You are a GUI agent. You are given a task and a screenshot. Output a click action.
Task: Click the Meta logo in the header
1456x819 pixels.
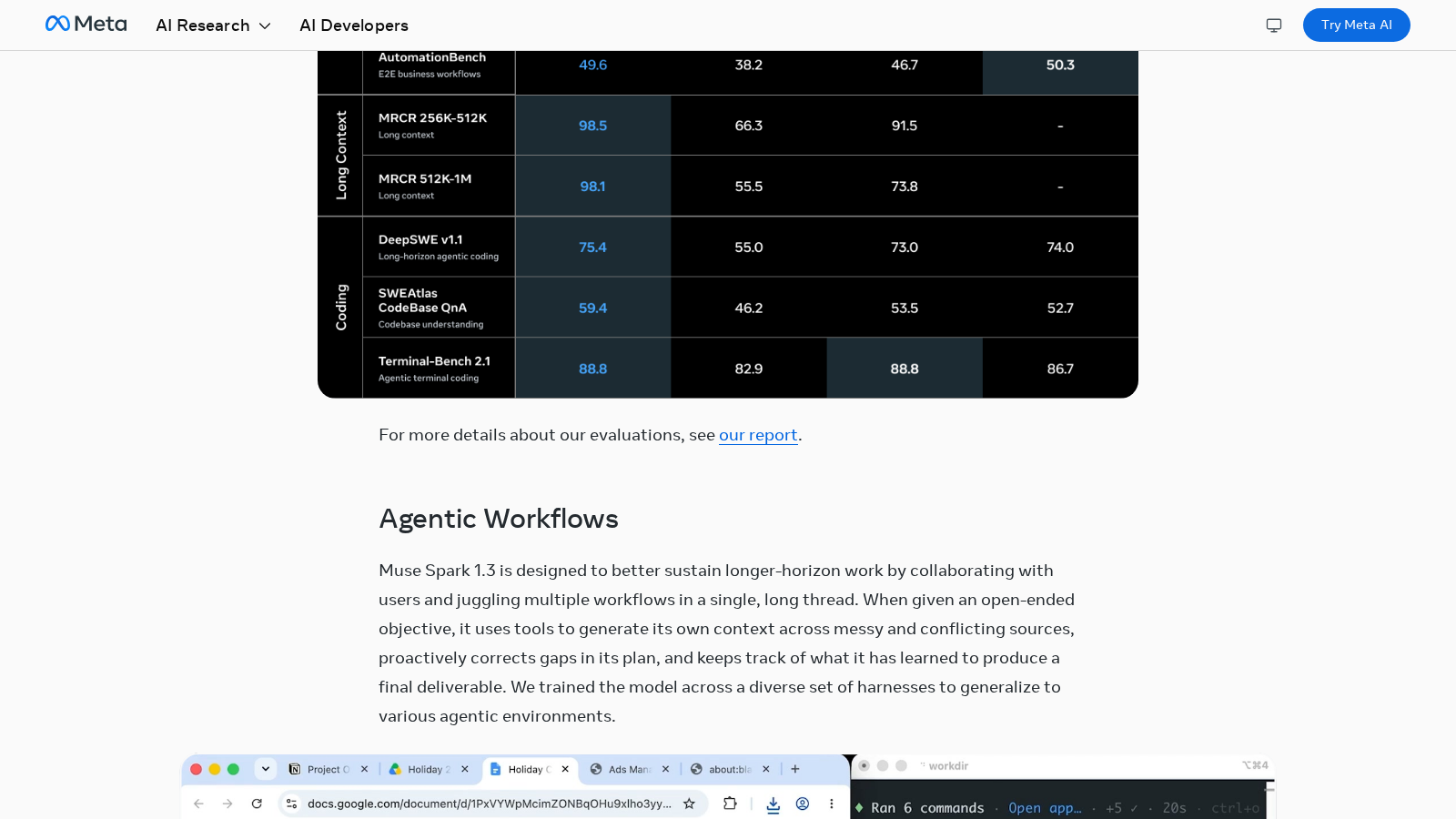click(x=86, y=25)
